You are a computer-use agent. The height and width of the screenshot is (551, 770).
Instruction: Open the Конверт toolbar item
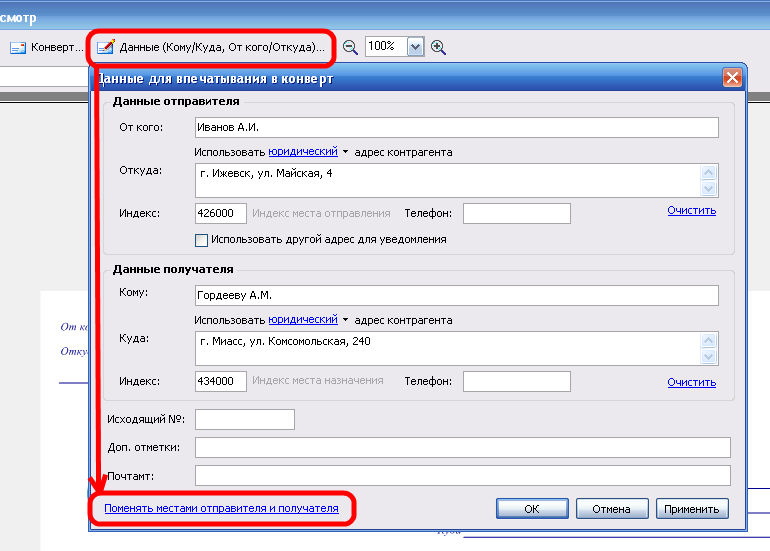pos(46,47)
